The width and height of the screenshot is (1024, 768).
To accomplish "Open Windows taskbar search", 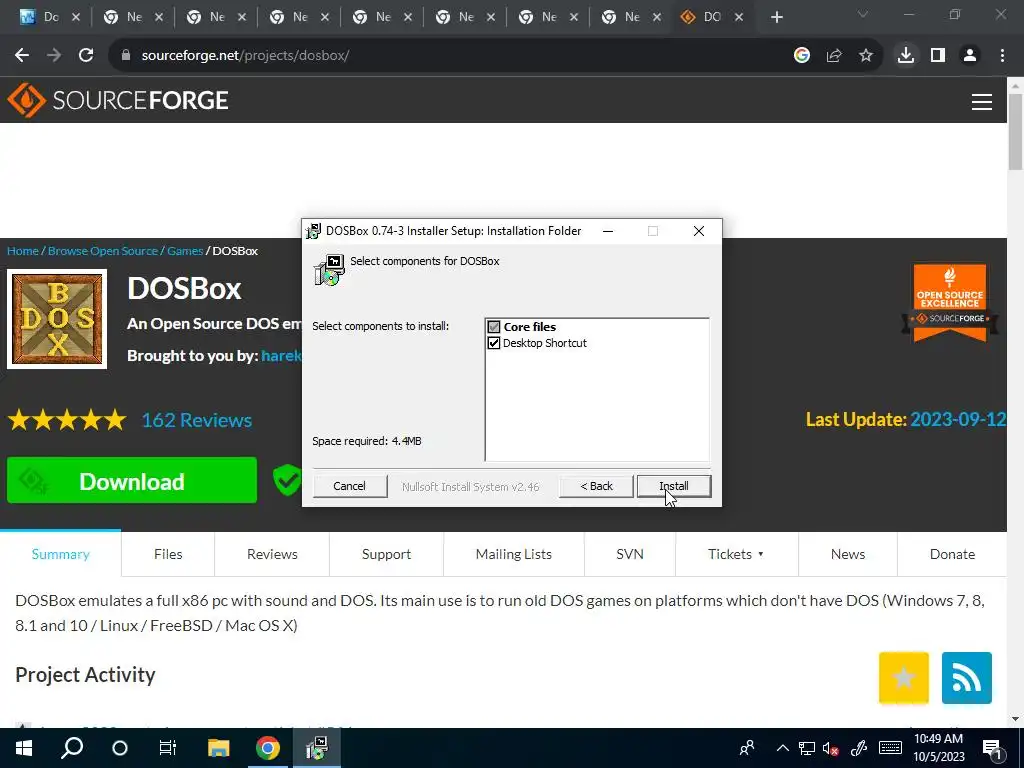I will [72, 748].
